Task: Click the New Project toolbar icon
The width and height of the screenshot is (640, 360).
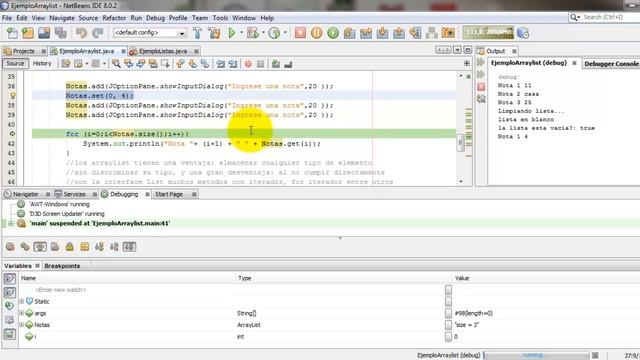Action: [x=28, y=33]
